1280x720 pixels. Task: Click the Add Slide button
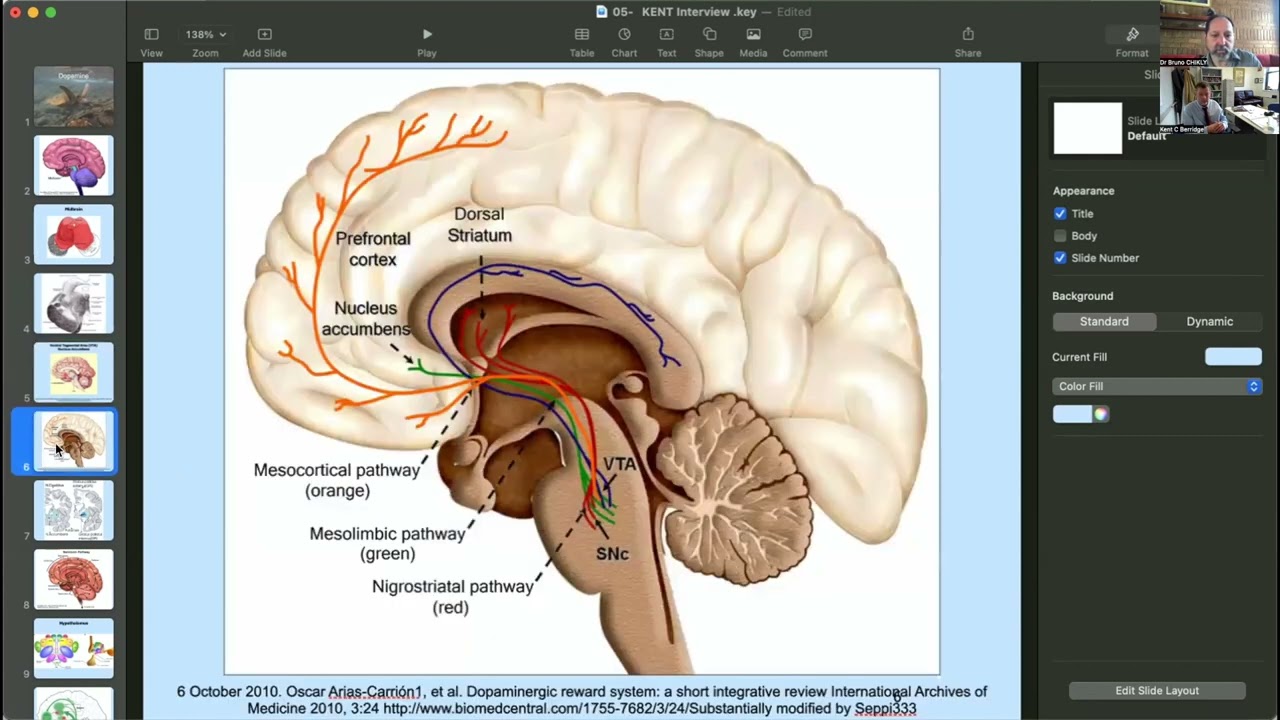[x=264, y=34]
